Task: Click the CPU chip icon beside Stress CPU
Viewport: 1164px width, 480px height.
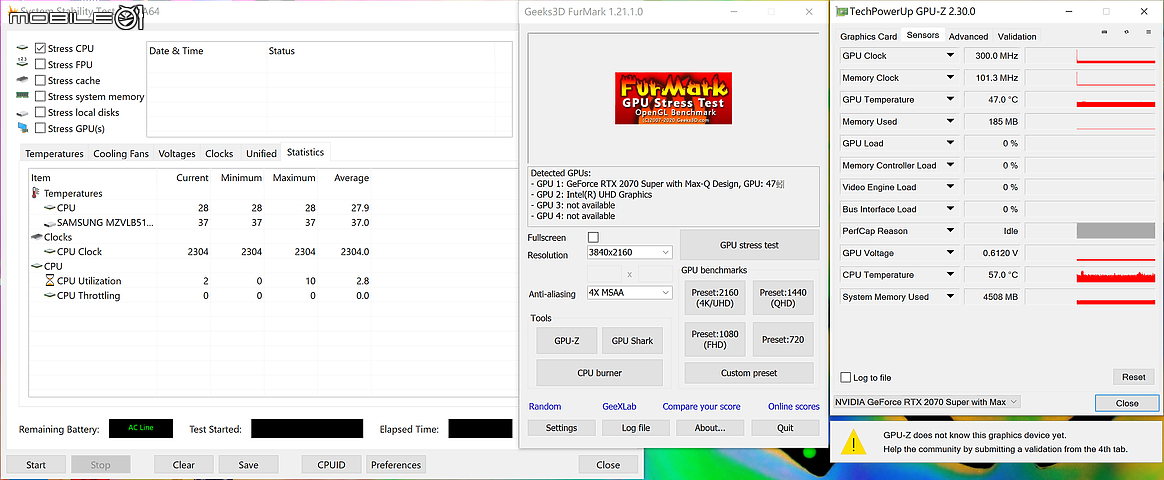Action: 23,48
